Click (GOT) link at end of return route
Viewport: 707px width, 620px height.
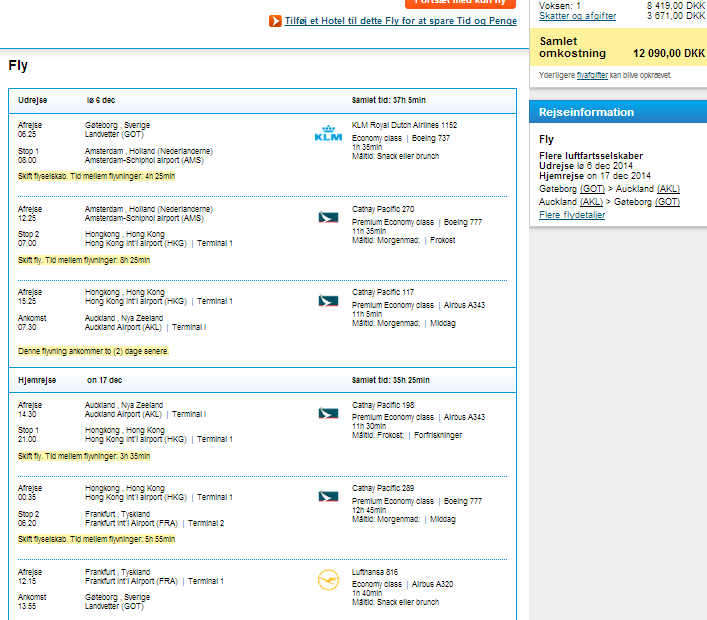pos(668,201)
